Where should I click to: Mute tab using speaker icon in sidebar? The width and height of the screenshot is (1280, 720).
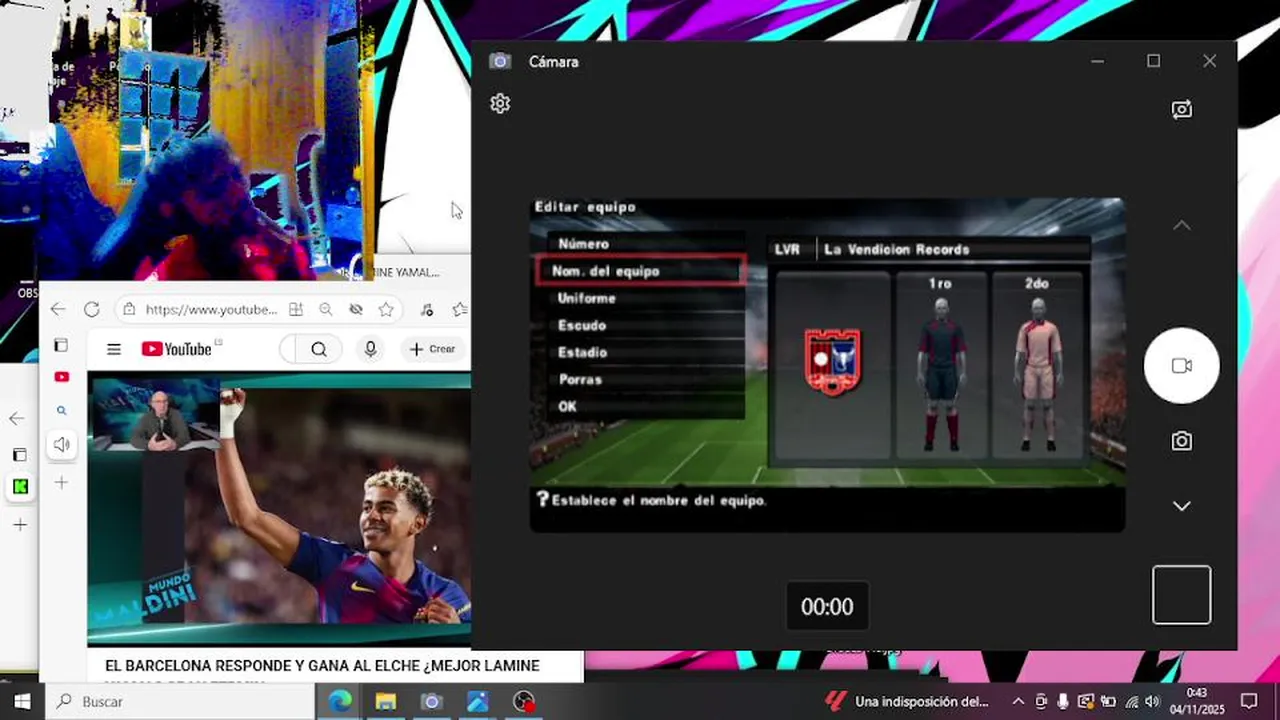61,445
